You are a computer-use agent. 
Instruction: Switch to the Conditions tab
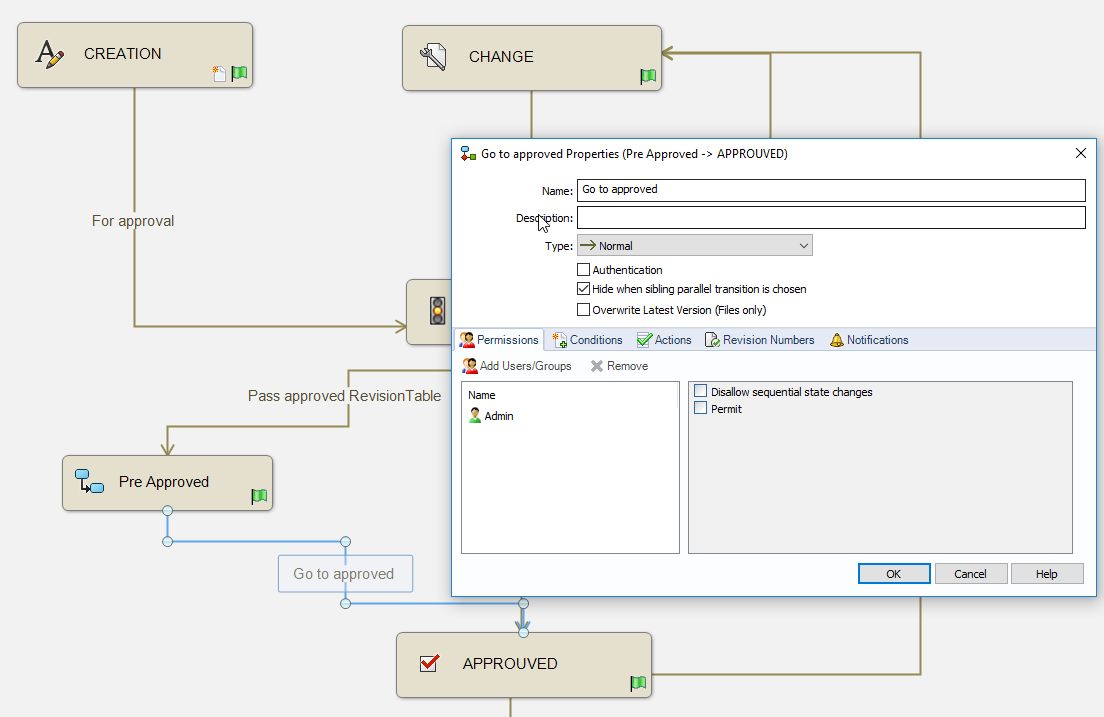tap(587, 340)
